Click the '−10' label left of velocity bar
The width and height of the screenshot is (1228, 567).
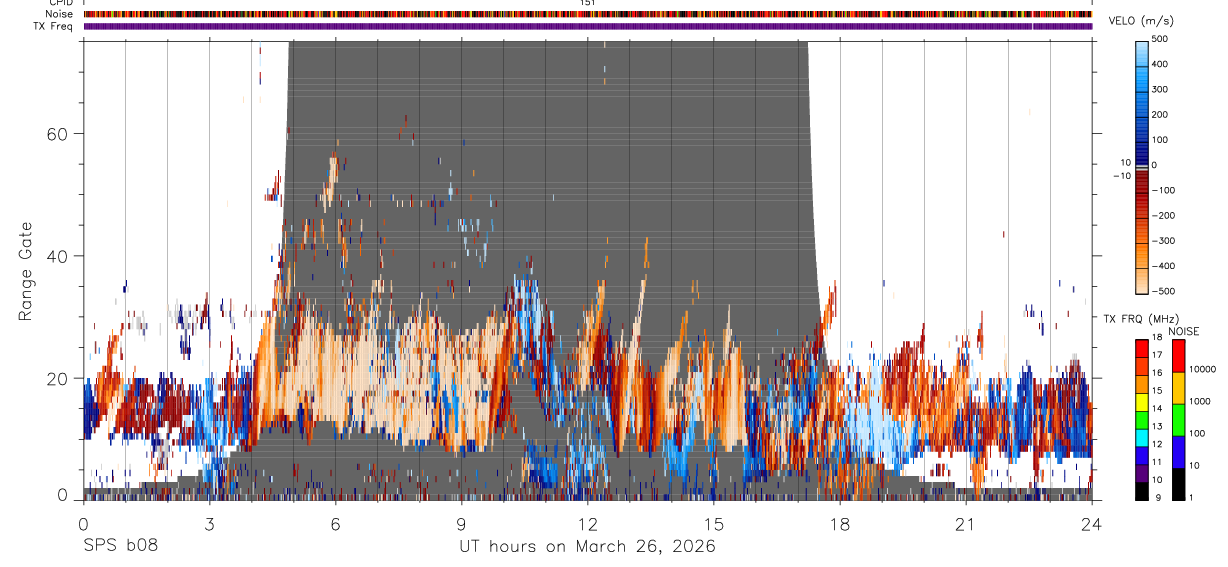pos(1122,176)
